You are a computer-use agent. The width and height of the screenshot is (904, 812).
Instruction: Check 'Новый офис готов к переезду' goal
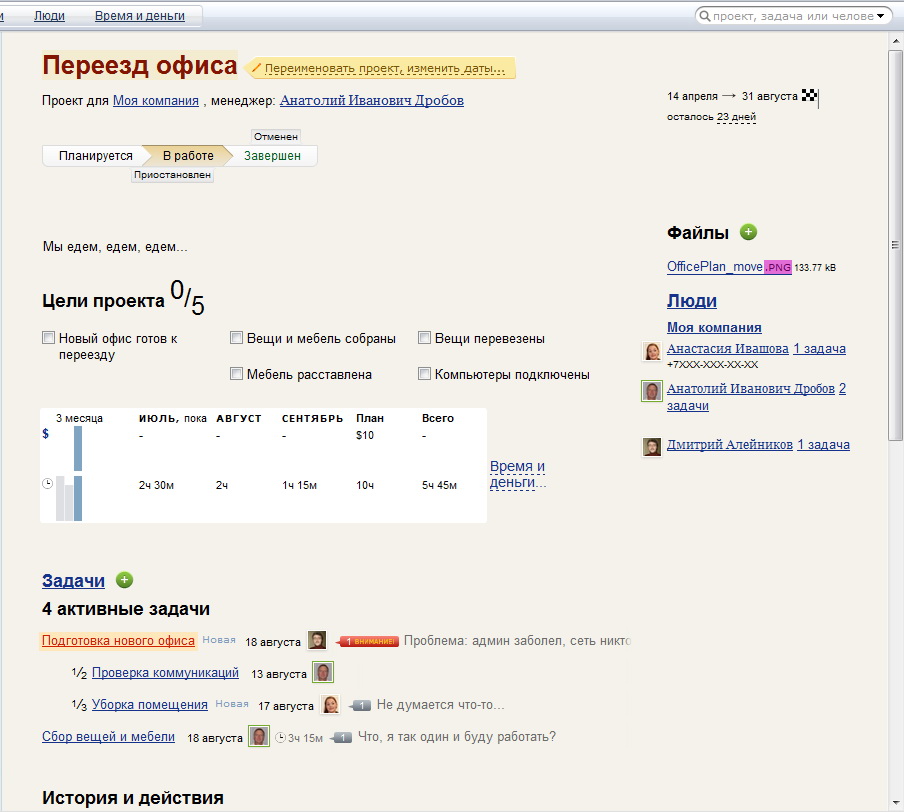49,338
